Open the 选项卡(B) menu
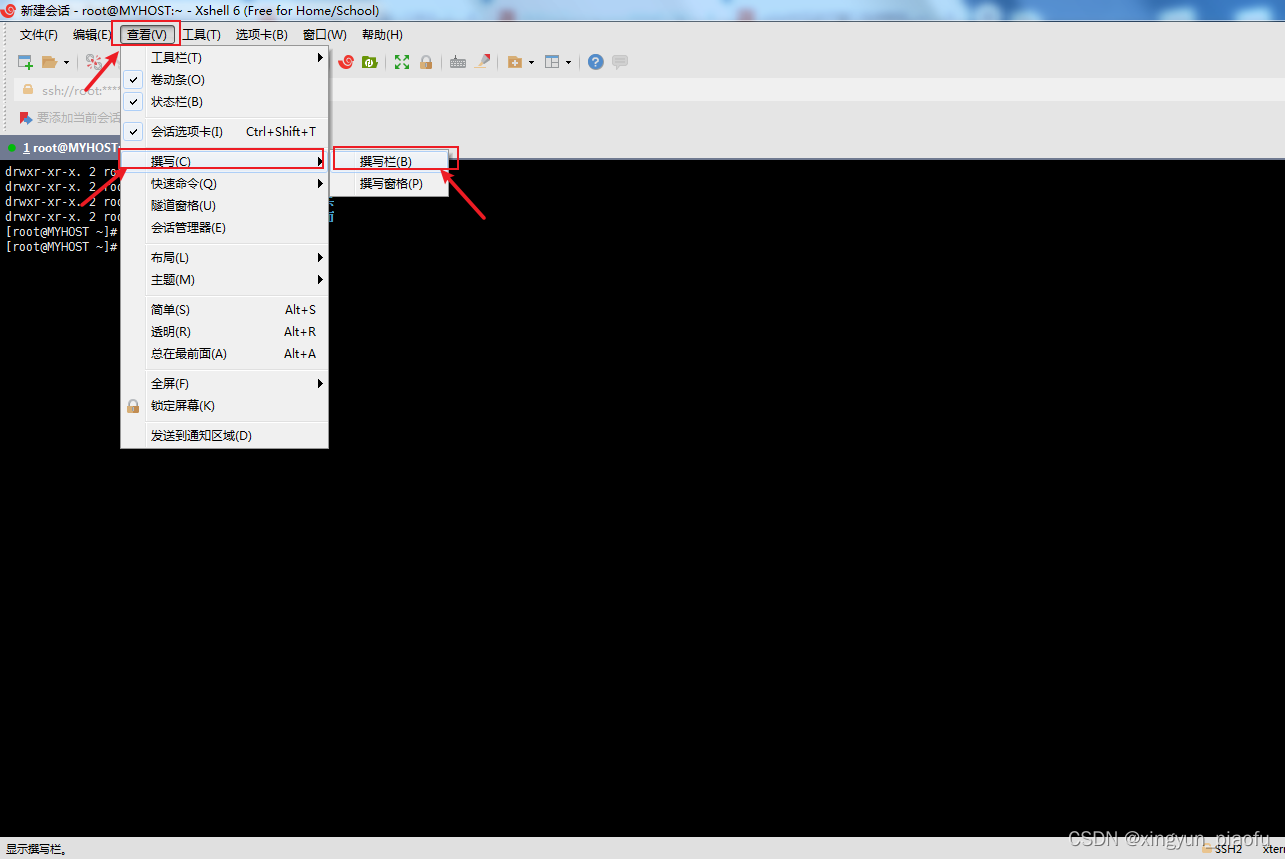The height and width of the screenshot is (859, 1285). [262, 35]
